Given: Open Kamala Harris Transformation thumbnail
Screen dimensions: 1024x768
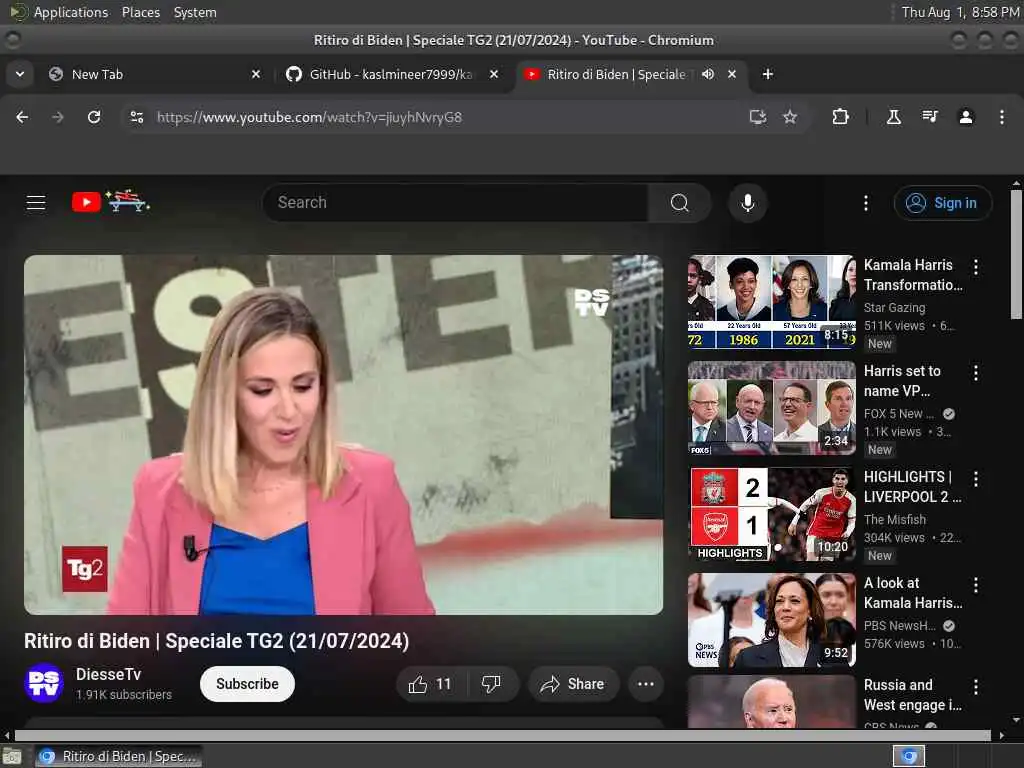Looking at the screenshot, I should pyautogui.click(x=771, y=302).
